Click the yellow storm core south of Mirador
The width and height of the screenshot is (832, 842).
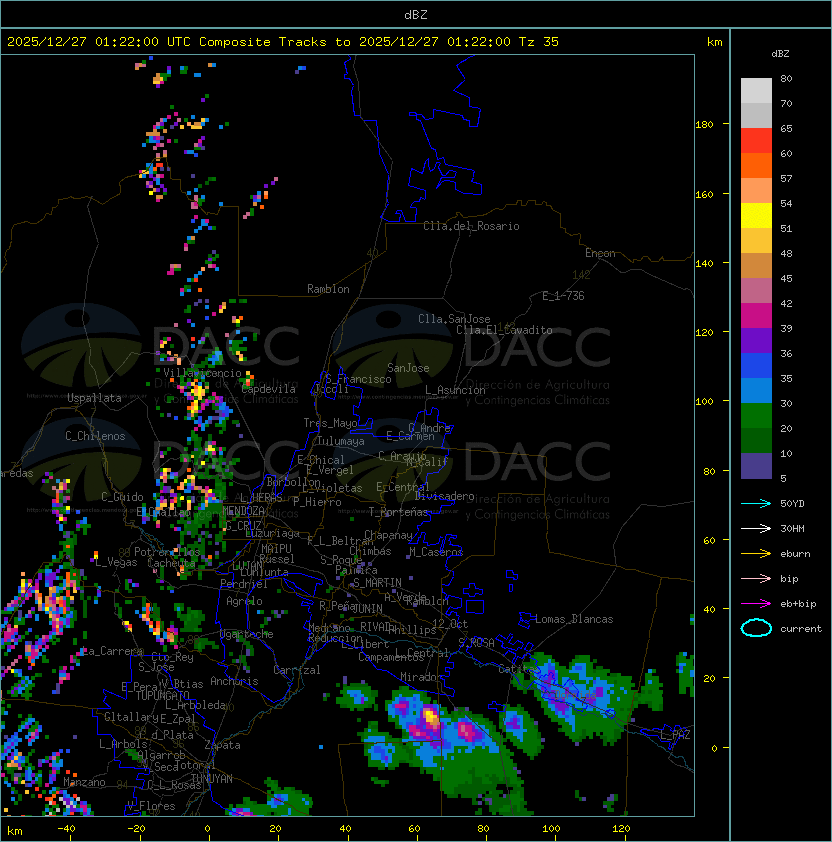(431, 717)
